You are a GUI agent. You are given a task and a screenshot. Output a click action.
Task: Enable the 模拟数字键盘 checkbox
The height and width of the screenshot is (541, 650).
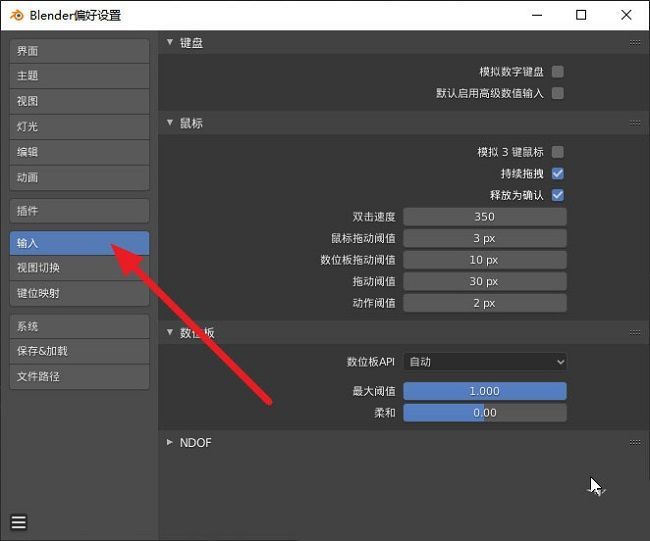[x=558, y=72]
